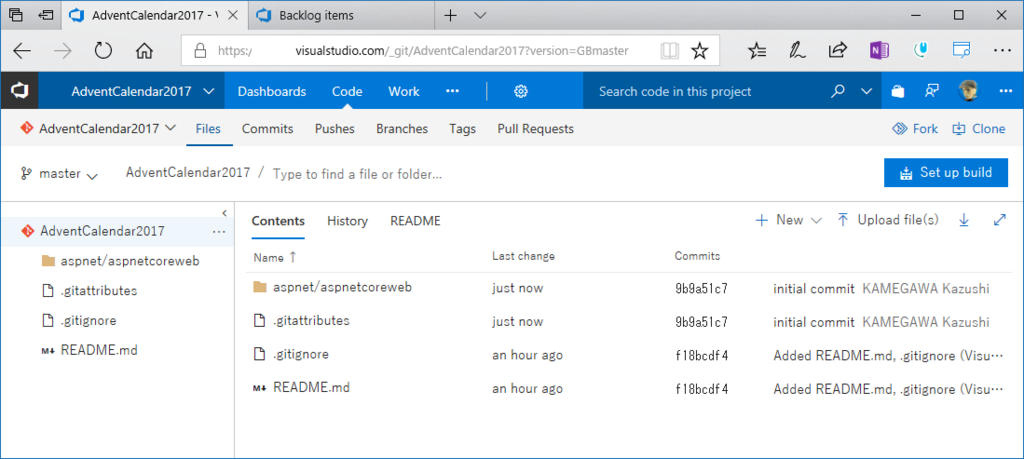Open the New file dropdown

(788, 221)
